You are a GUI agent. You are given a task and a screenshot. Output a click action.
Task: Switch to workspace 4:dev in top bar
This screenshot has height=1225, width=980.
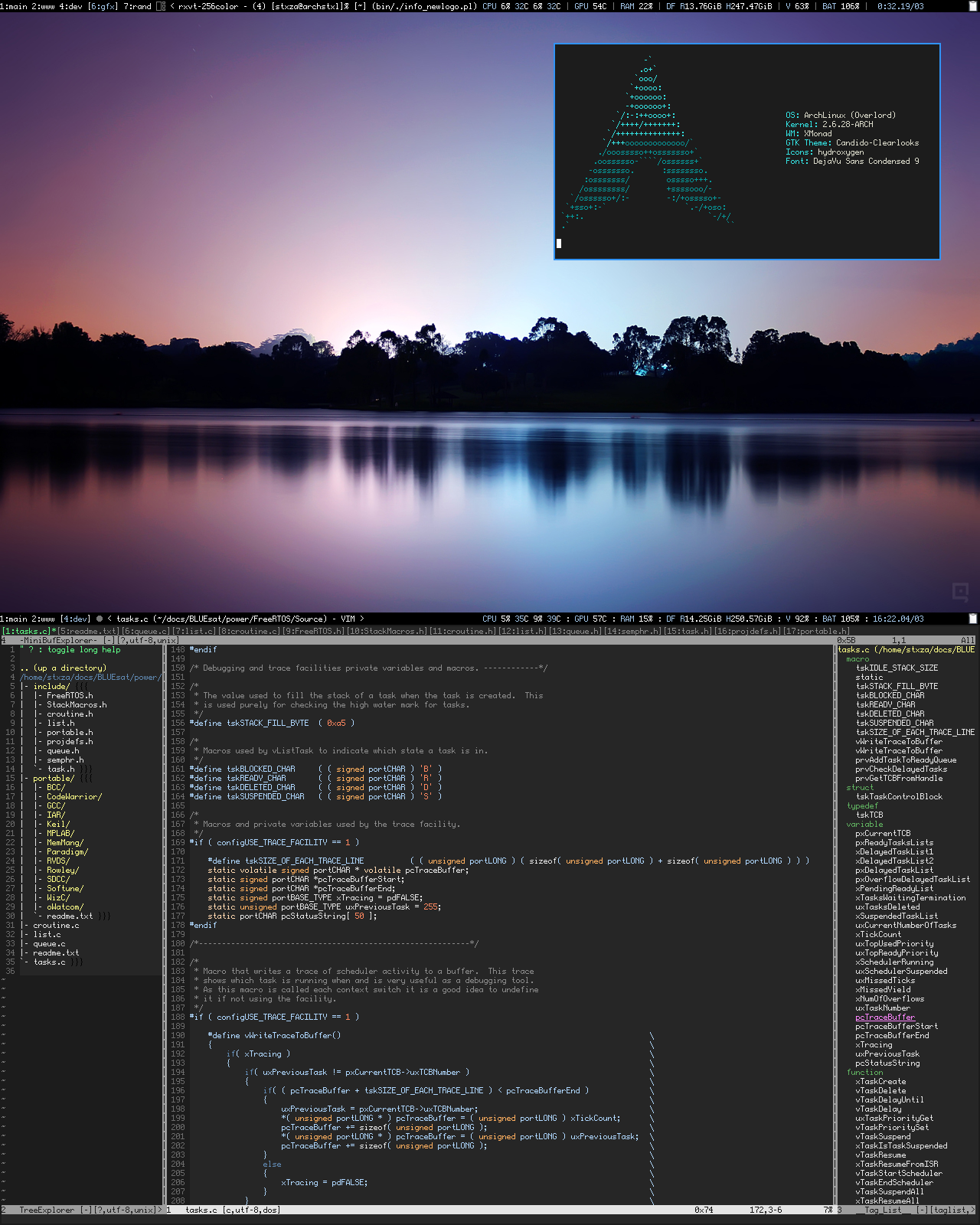71,6
